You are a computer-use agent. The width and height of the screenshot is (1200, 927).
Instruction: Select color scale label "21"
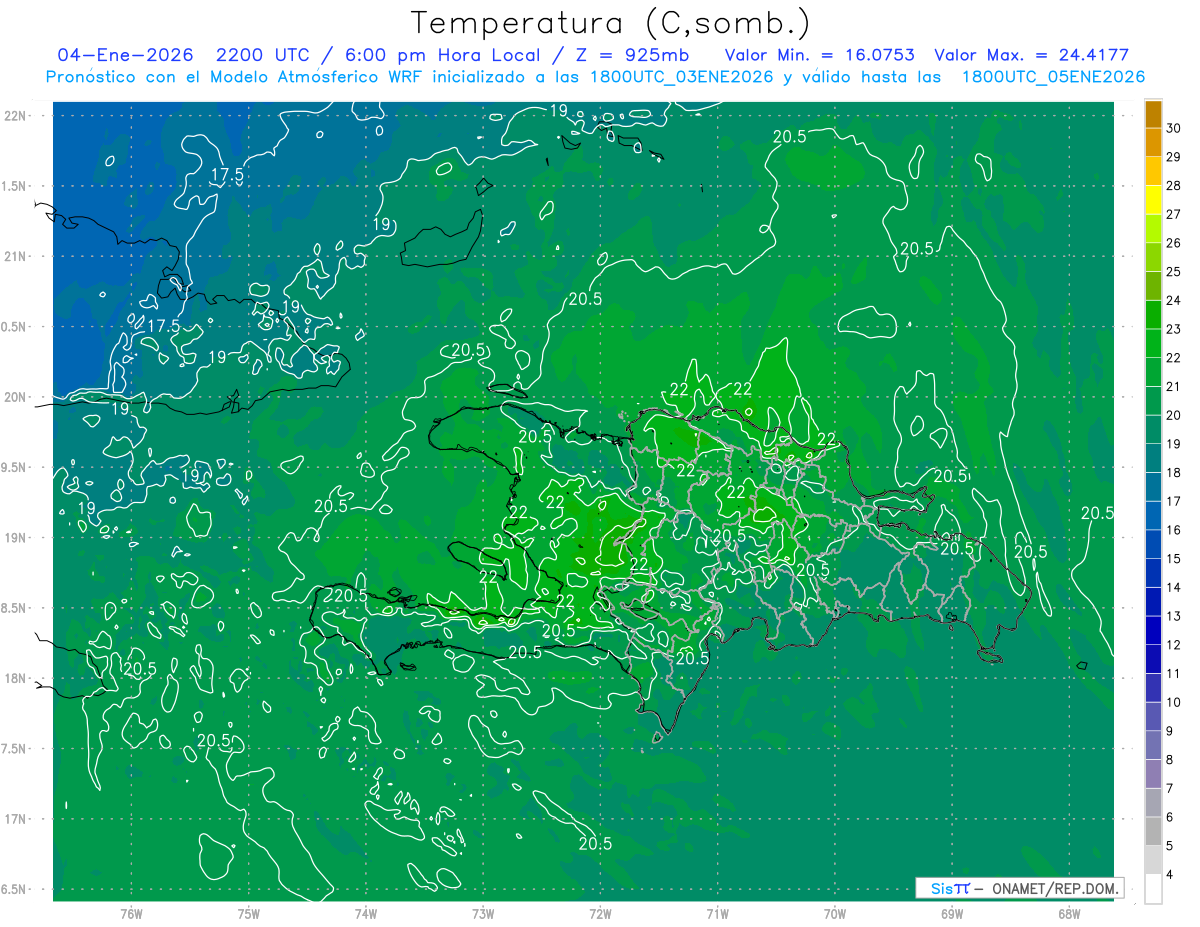(x=1174, y=386)
